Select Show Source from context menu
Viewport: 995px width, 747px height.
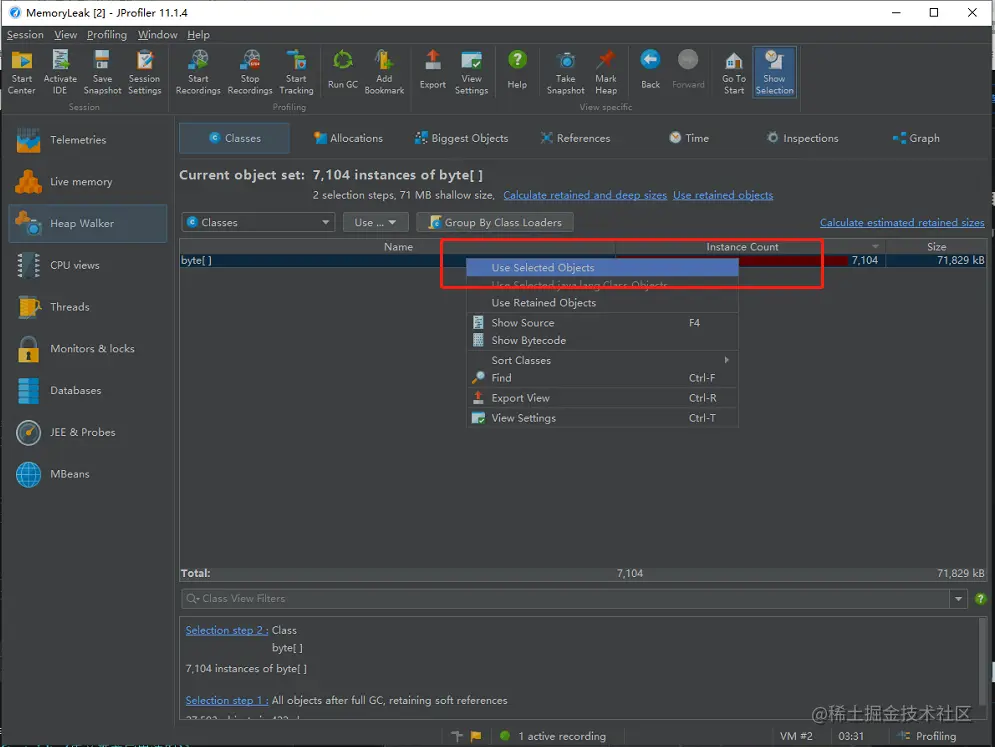pyautogui.click(x=602, y=323)
